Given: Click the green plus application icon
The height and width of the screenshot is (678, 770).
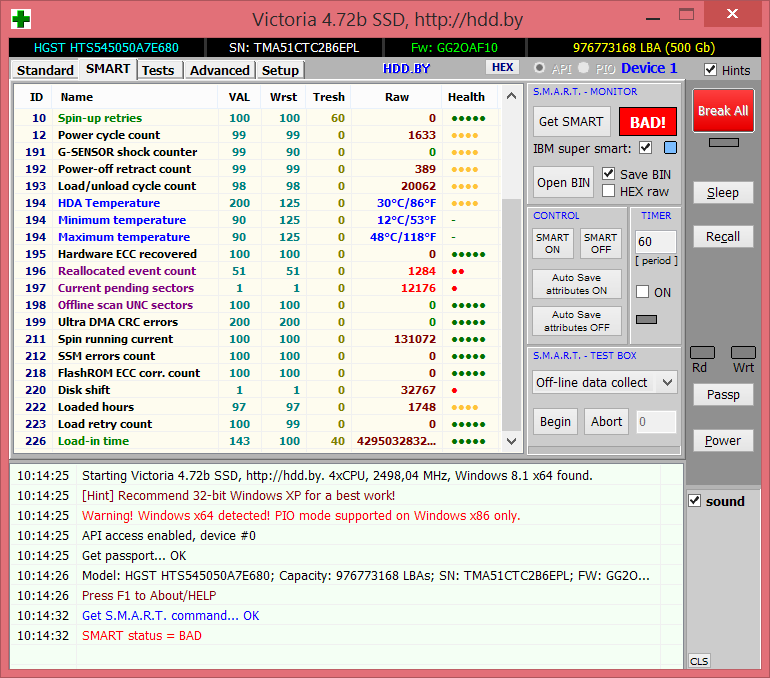Looking at the screenshot, I should (19, 18).
